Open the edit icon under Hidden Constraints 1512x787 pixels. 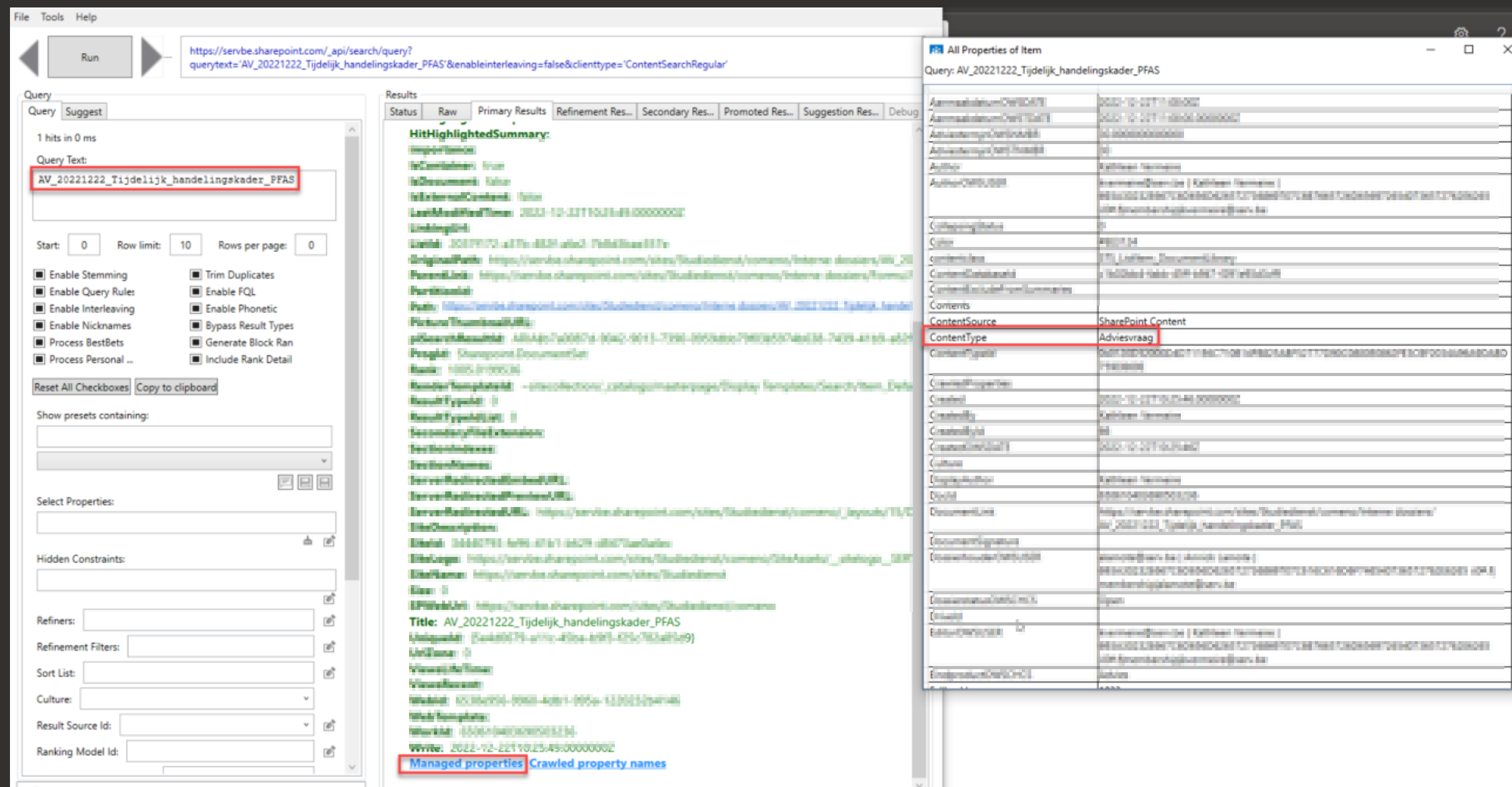click(x=329, y=599)
